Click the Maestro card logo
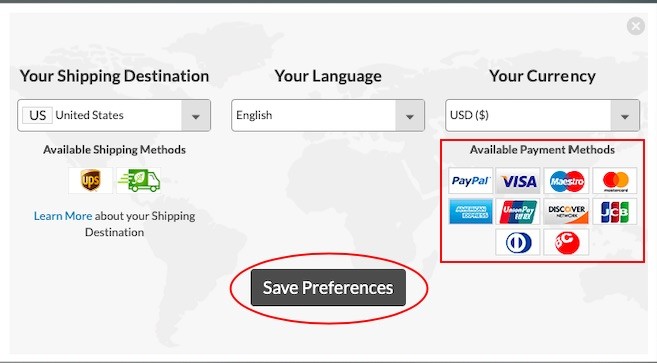Image resolution: width=657 pixels, height=363 pixels. 566,181
